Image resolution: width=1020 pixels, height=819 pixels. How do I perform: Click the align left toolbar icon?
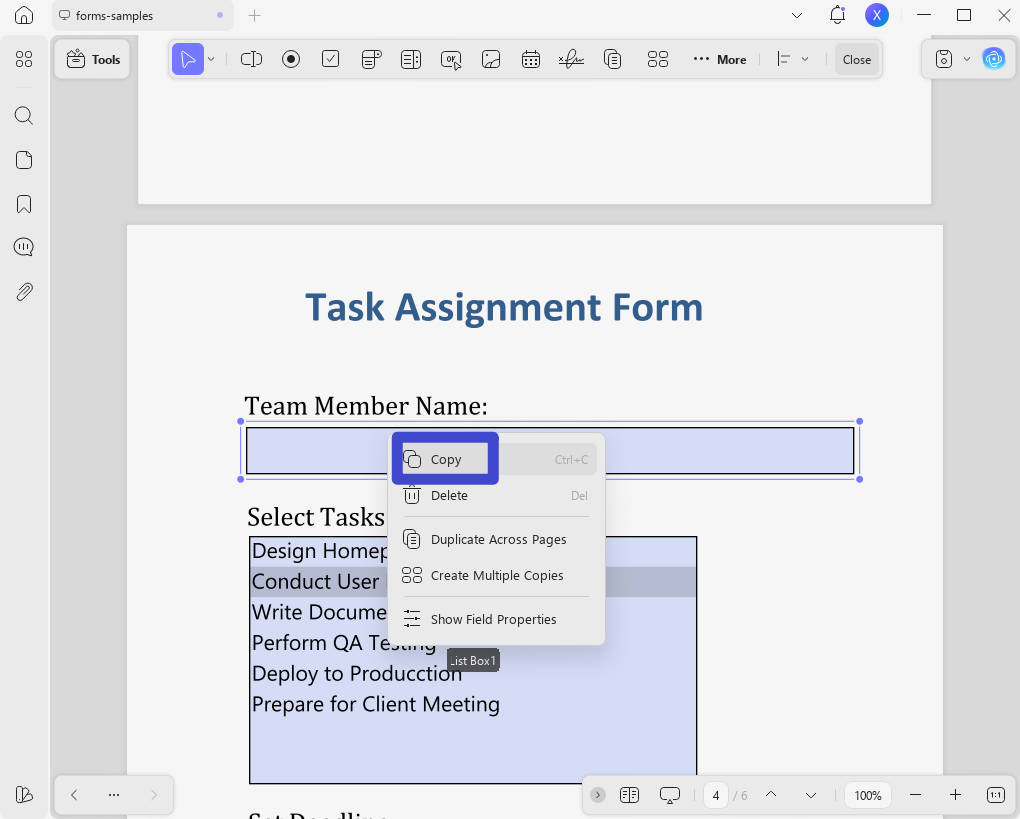(783, 59)
